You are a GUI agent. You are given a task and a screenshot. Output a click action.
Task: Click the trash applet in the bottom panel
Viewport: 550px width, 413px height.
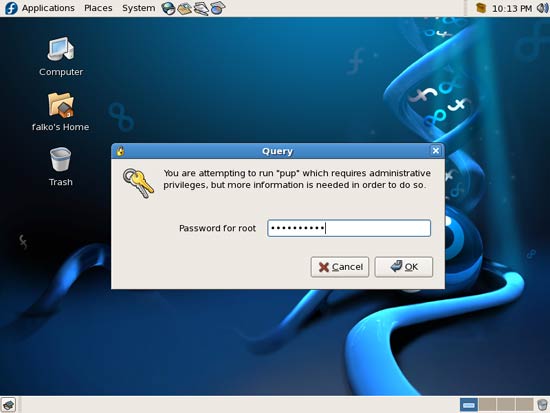pos(542,405)
